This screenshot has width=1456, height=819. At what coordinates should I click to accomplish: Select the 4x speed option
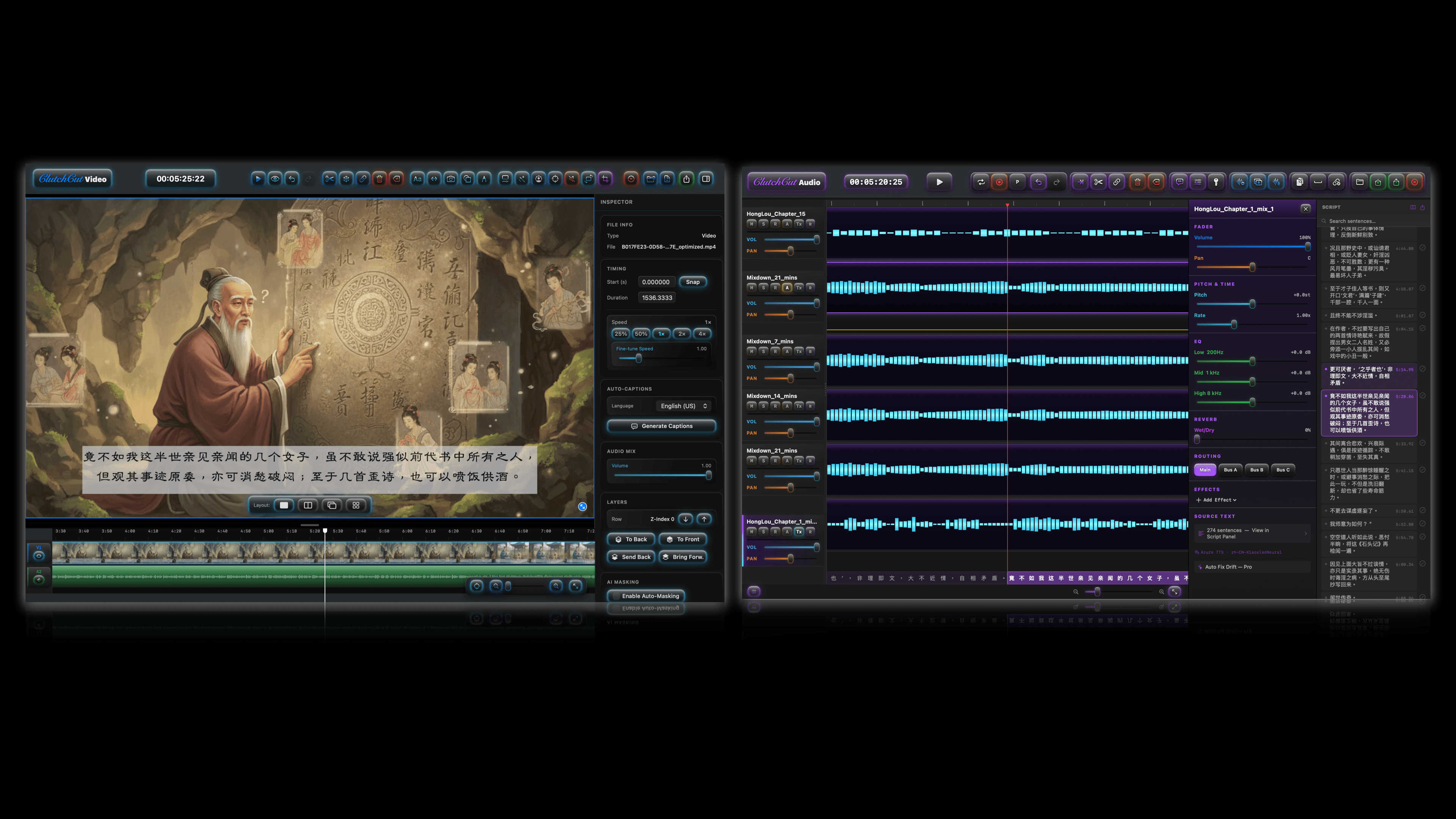[702, 334]
